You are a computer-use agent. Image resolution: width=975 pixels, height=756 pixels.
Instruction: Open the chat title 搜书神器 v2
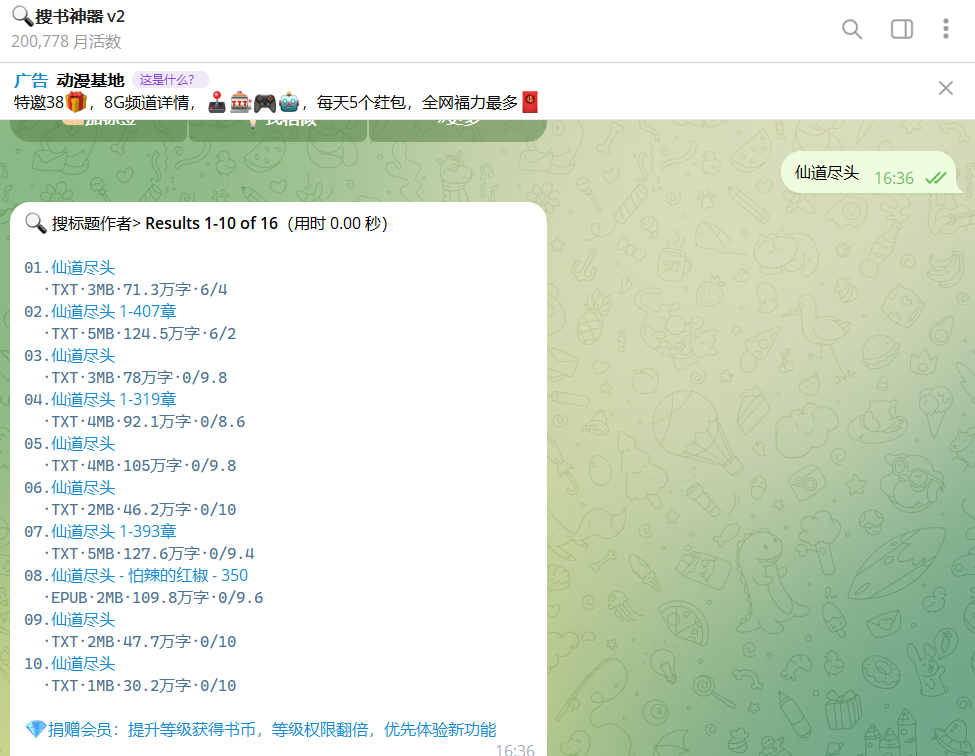[x=68, y=16]
